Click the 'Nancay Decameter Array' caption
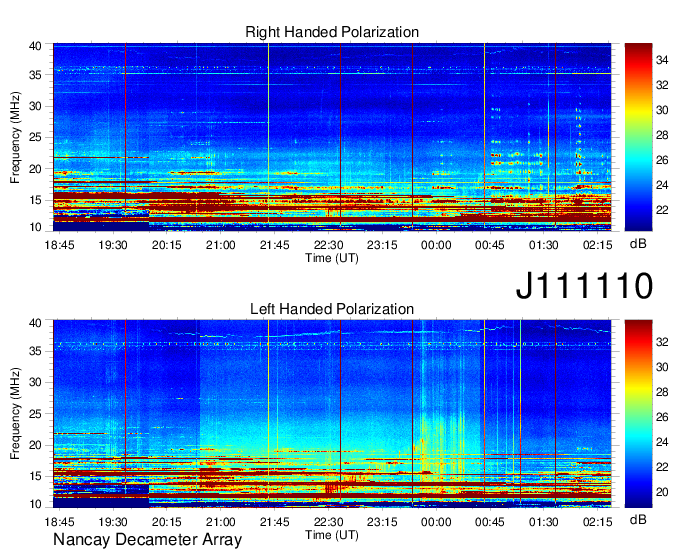The height and width of the screenshot is (552, 680). click(x=147, y=540)
